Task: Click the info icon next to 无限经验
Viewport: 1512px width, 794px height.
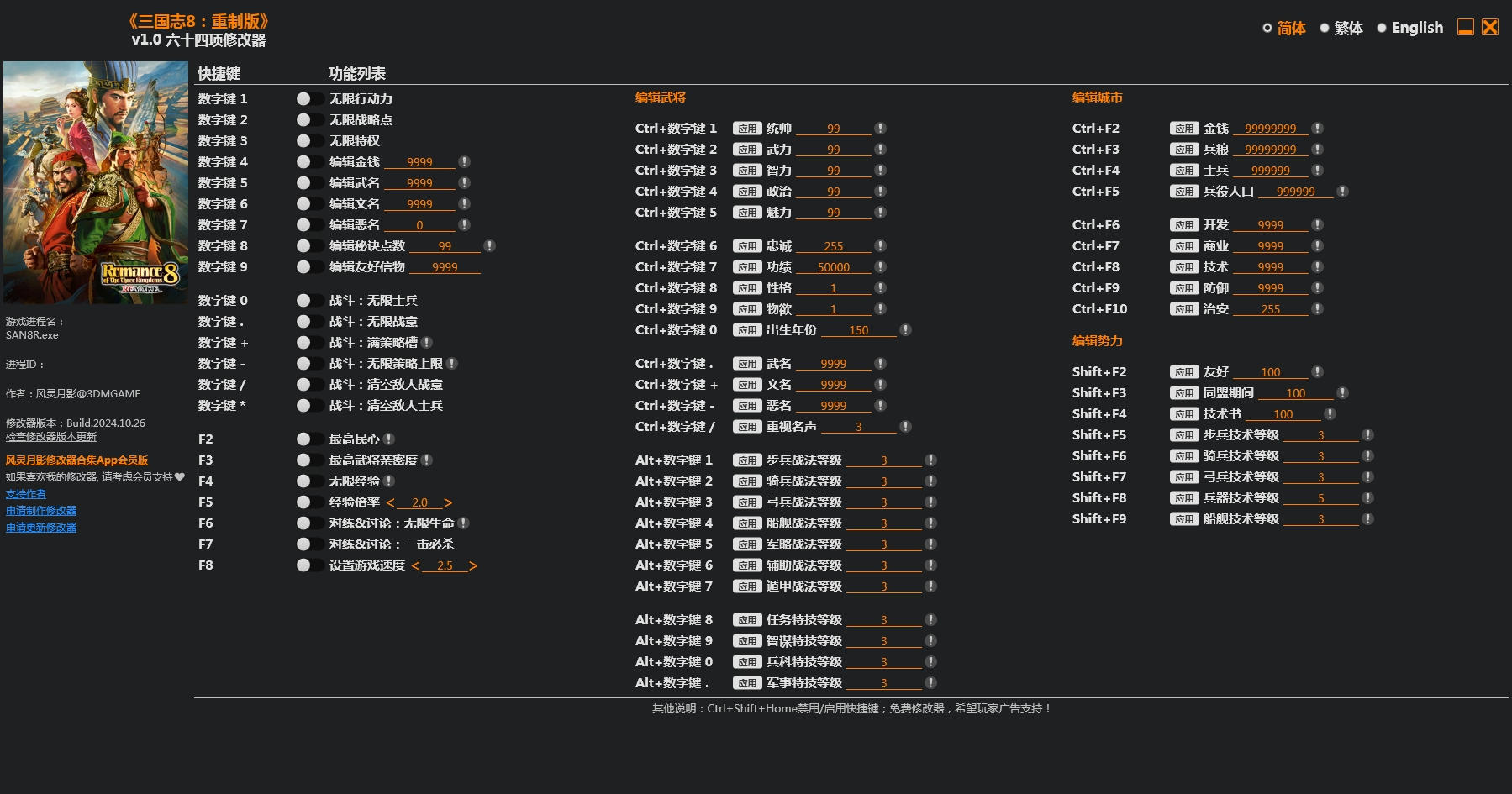Action: tap(389, 481)
